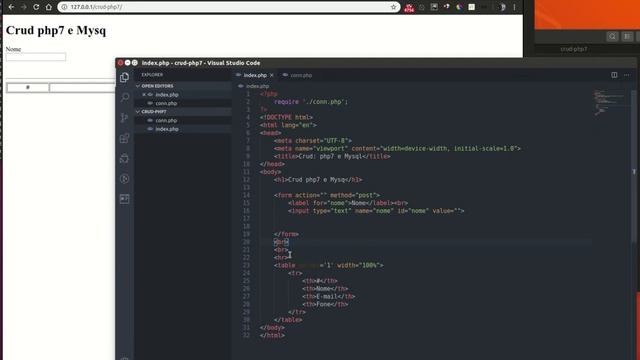Screen dimensions: 640x360
Task: Open the Explorer view in VS Code activity bar
Action: click(124, 77)
